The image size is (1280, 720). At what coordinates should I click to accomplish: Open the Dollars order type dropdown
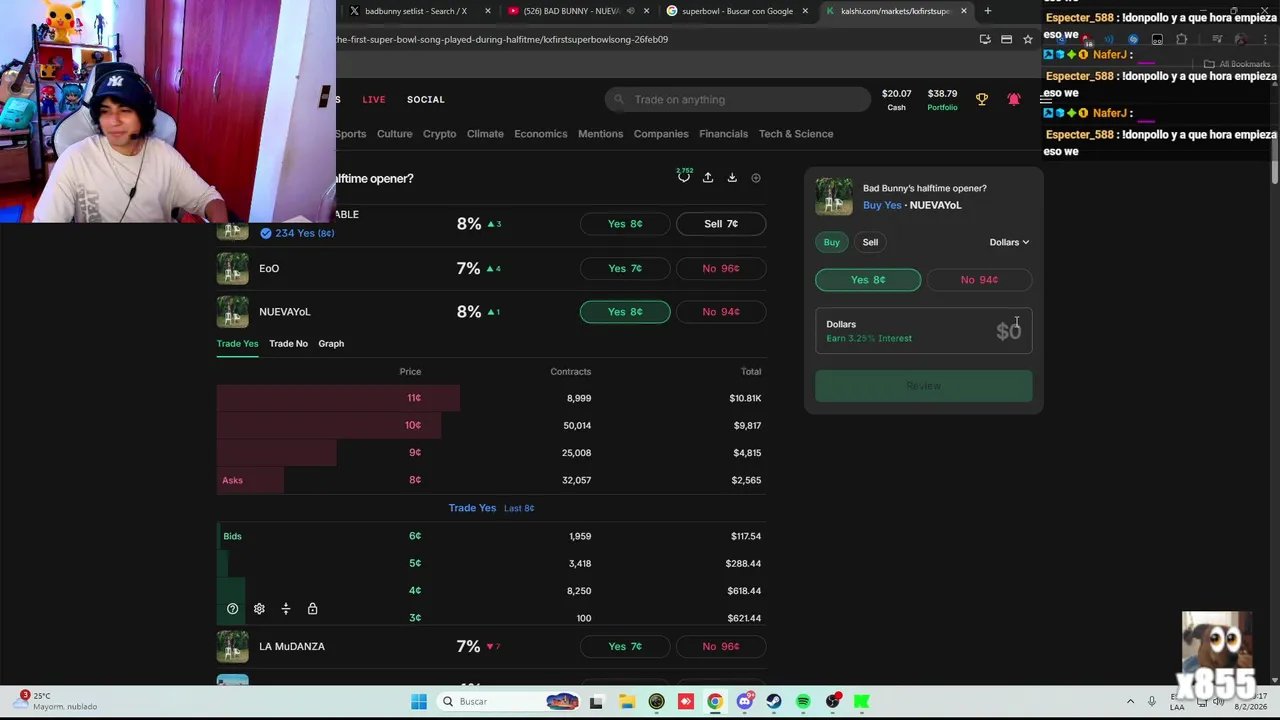pyautogui.click(x=1009, y=242)
